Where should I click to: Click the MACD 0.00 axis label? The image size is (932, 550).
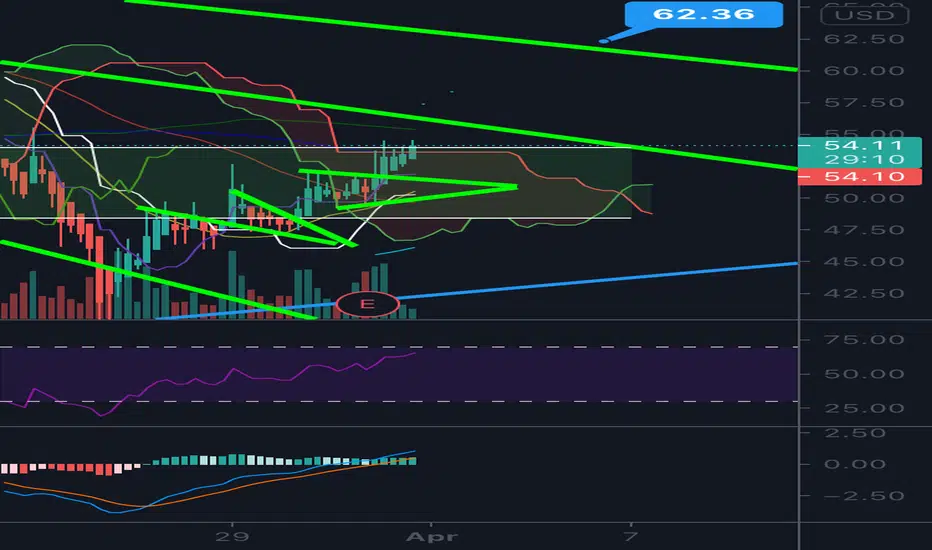855,464
